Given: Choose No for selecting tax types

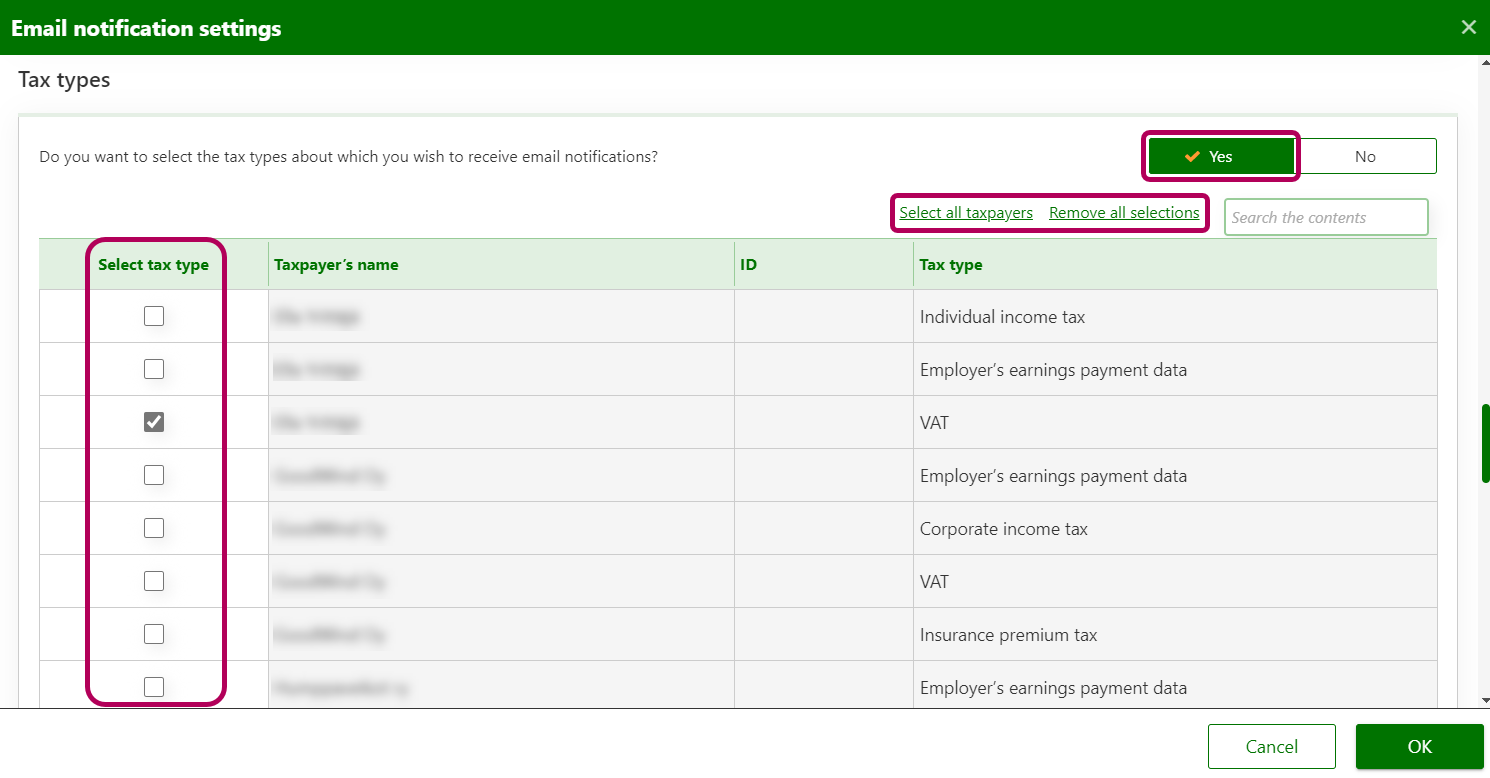Looking at the screenshot, I should click(1365, 156).
